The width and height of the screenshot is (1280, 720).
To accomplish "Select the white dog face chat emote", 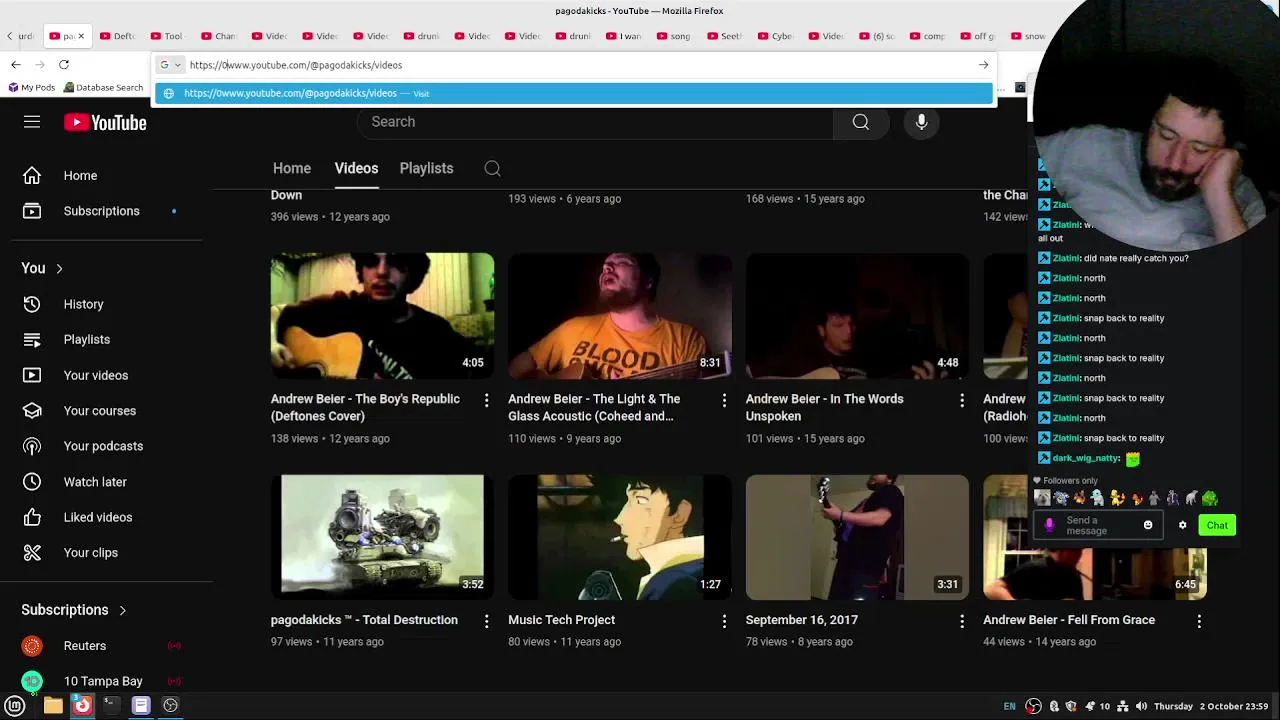I will 1042,498.
